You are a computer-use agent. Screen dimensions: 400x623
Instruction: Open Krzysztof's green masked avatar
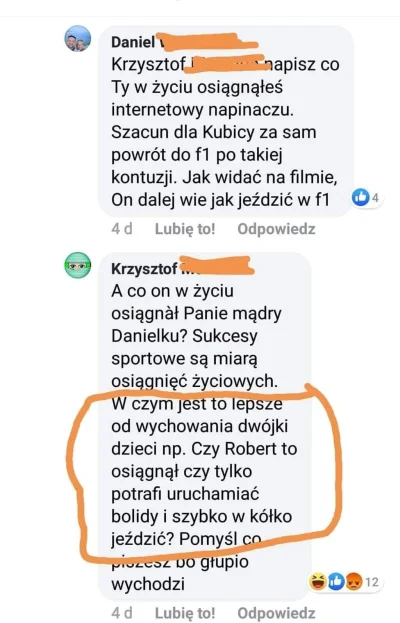pos(78,265)
